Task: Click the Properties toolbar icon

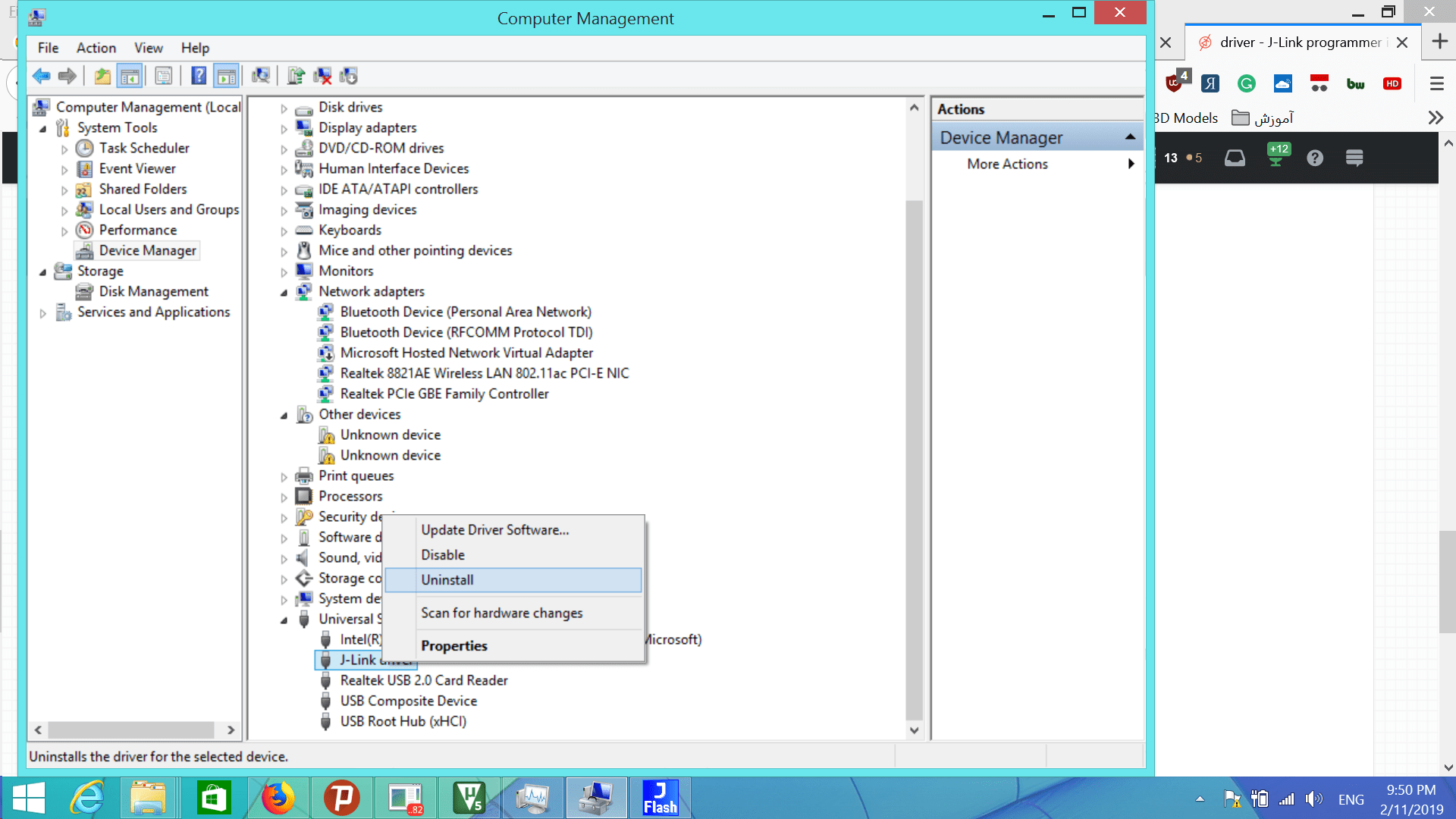Action: coord(164,76)
